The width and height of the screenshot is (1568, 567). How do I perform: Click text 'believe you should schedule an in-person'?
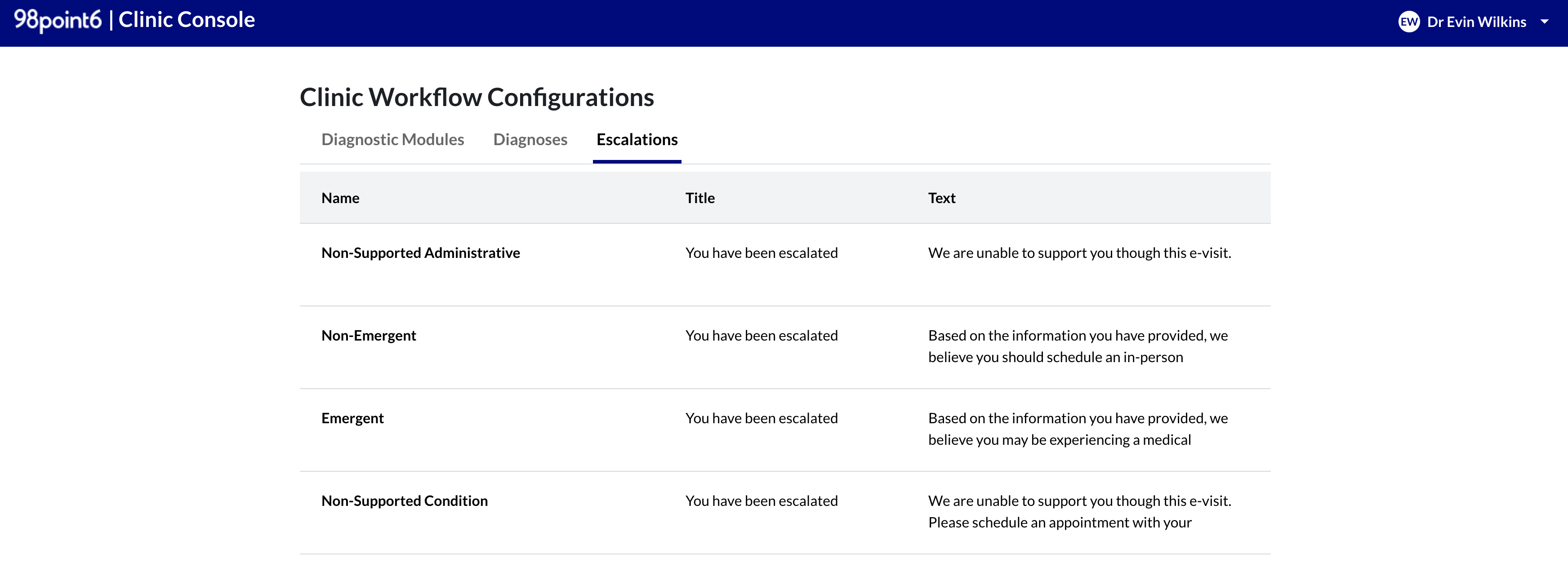1056,357
